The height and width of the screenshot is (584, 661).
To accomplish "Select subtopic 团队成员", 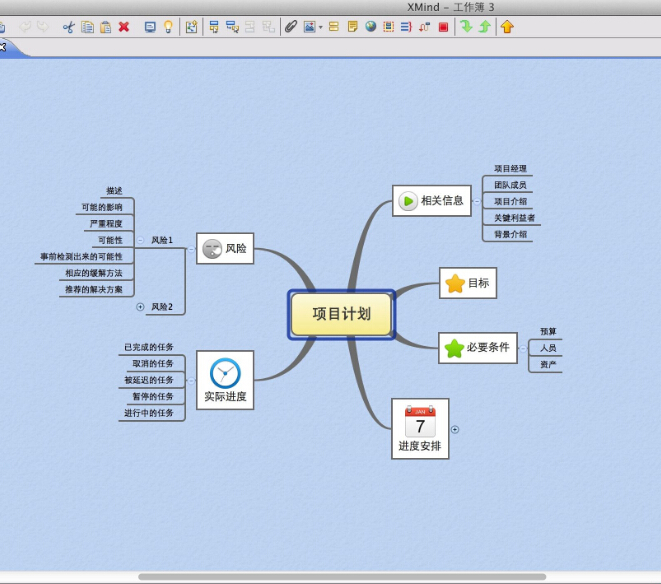I will (x=510, y=185).
